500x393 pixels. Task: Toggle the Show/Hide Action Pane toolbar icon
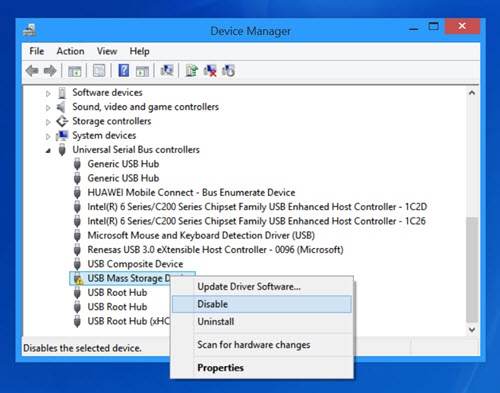[142, 71]
